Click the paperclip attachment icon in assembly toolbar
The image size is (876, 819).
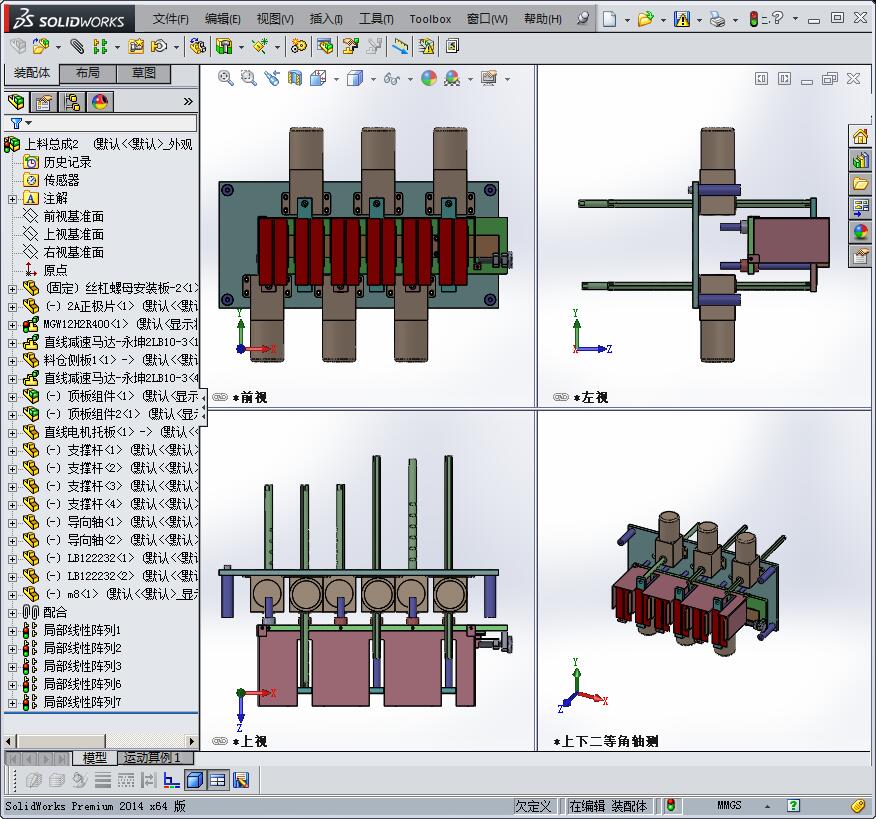[77, 46]
